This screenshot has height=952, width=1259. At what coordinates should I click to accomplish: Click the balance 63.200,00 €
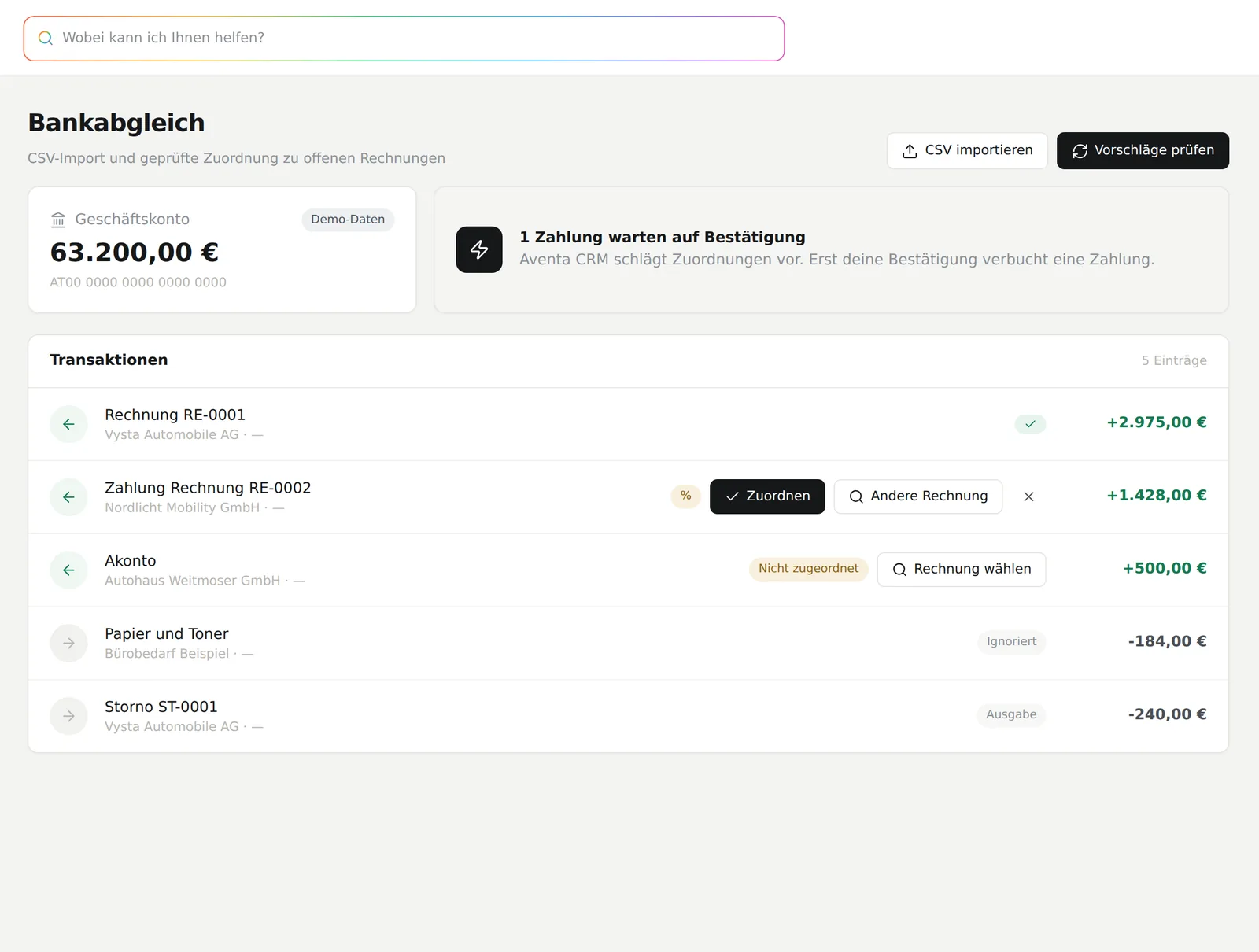(135, 253)
